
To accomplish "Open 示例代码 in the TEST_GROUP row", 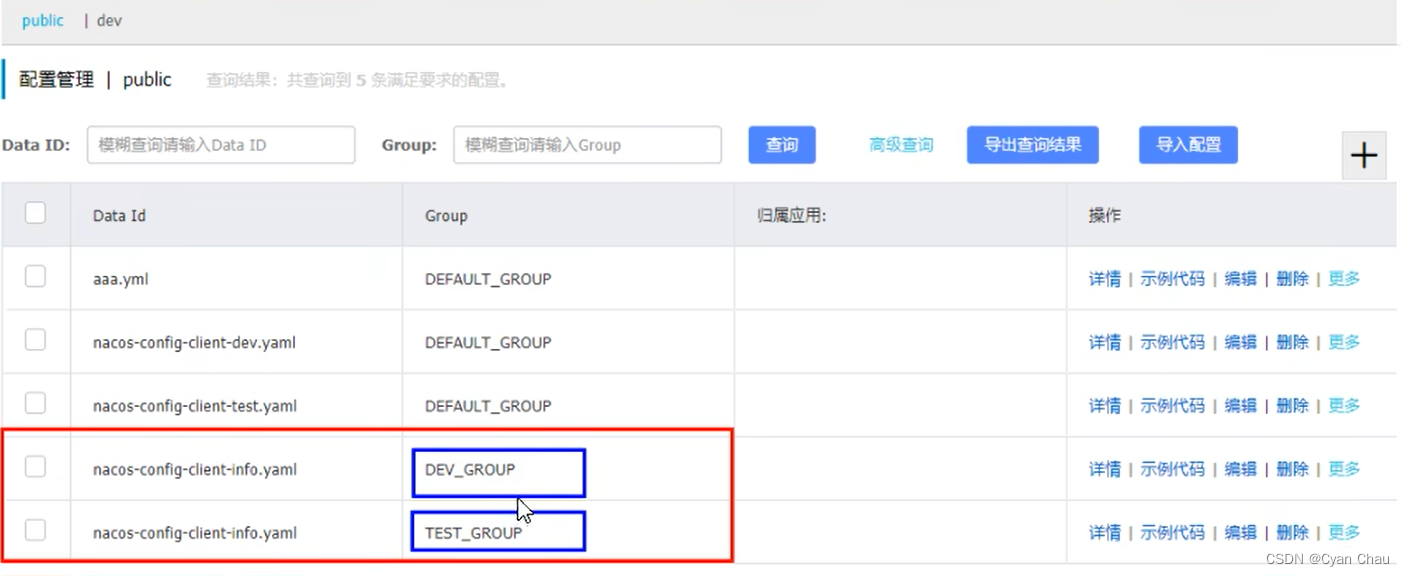I will tap(1173, 533).
